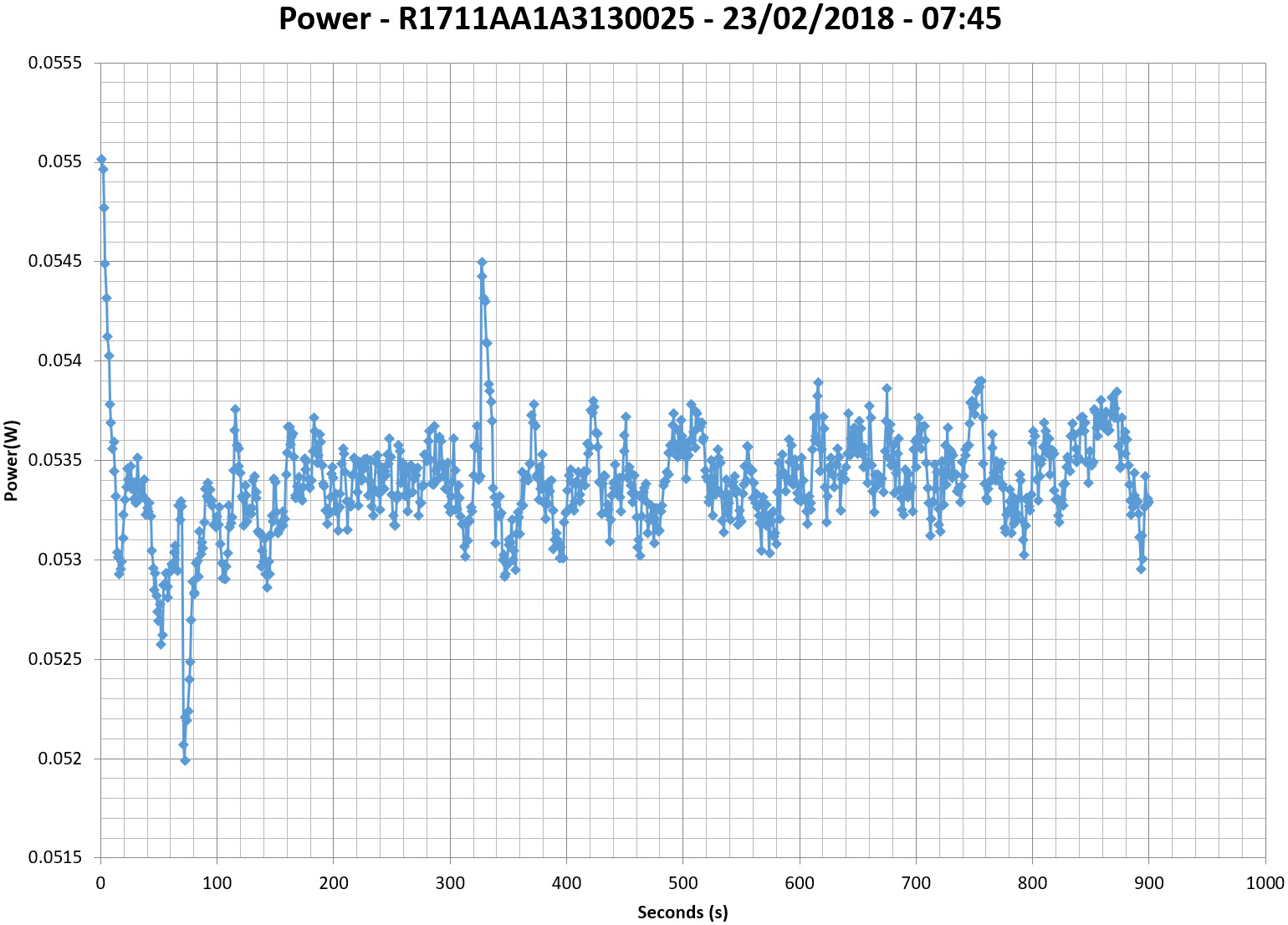Select the 700 label on the seconds axis

916,883
